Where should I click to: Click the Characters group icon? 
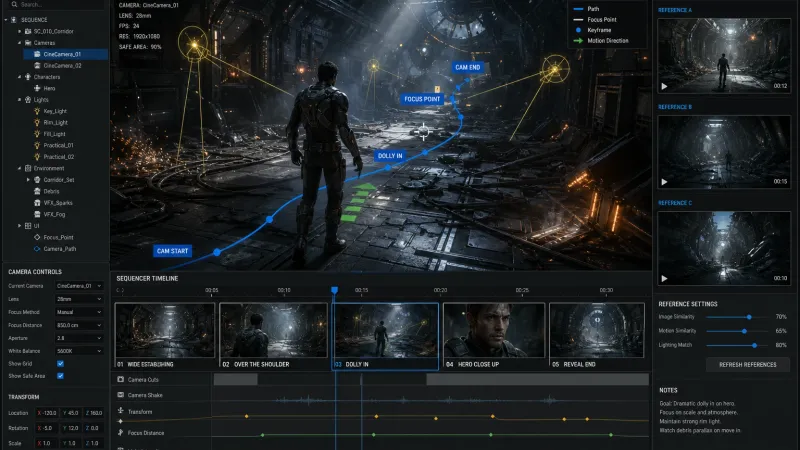[28, 77]
